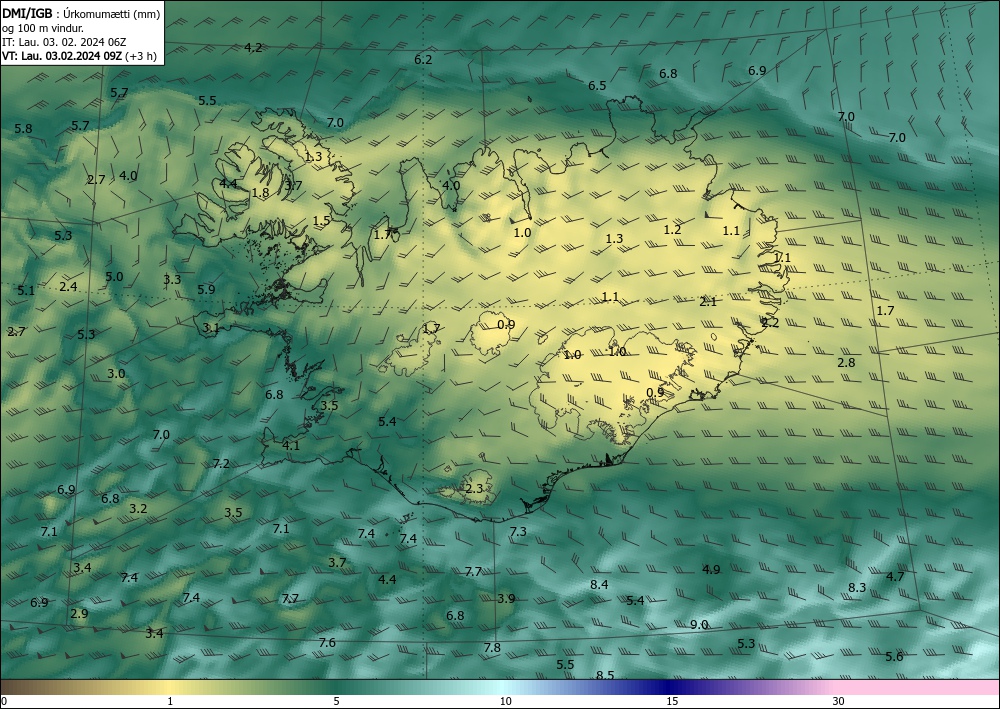The height and width of the screenshot is (709, 1000).
Task: Click the map value 7.3
Action: (x=518, y=530)
